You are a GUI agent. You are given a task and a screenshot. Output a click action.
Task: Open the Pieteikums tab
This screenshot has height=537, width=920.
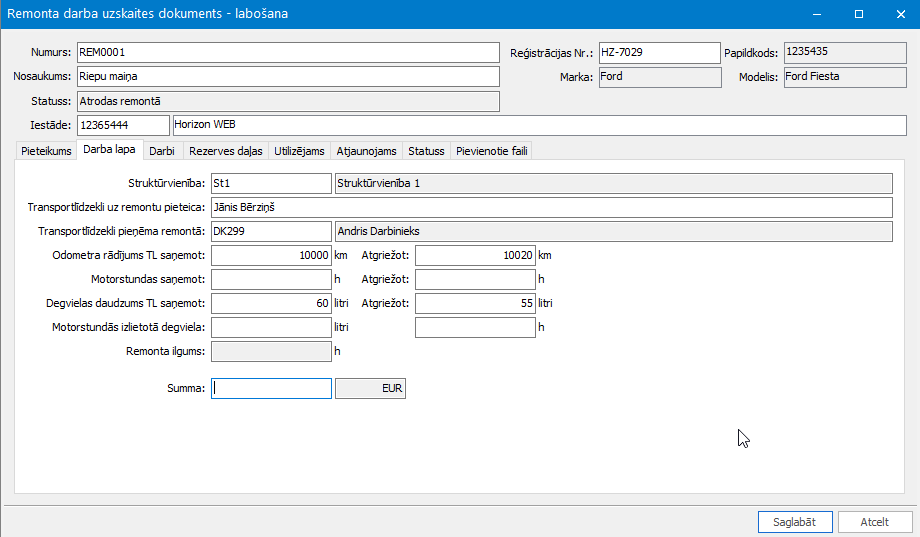tap(46, 151)
